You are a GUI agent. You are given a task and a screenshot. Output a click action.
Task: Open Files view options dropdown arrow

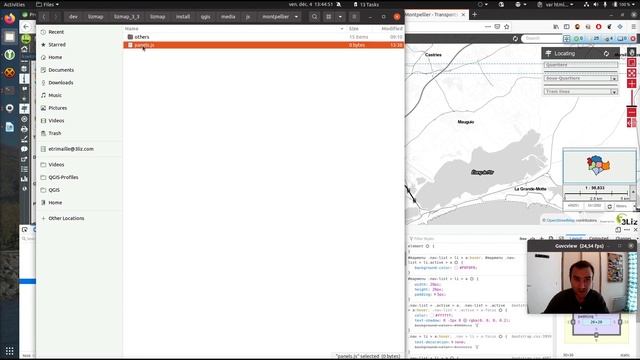[x=340, y=17]
